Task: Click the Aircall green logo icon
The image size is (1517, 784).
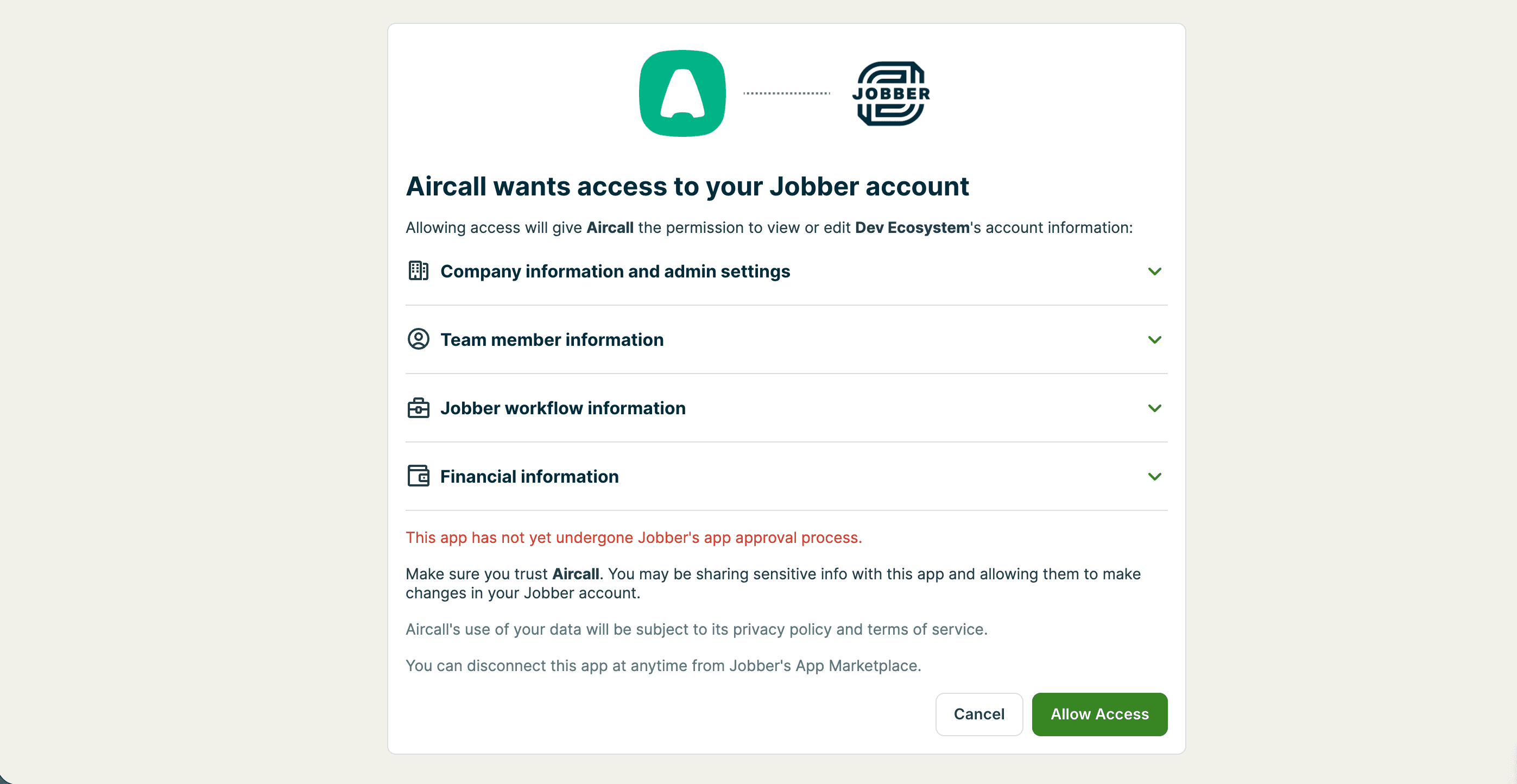Action: pyautogui.click(x=682, y=93)
